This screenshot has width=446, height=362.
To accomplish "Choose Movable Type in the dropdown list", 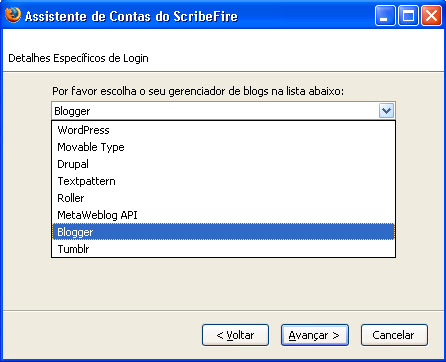I will [223, 147].
